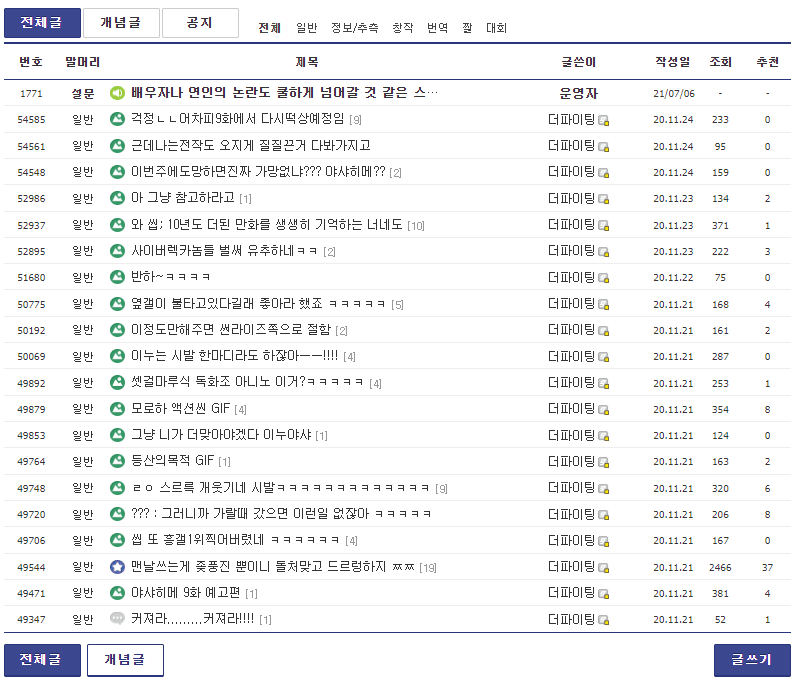Click author badge icon in row 50069
Image resolution: width=798 pixels, height=687 pixels.
[604, 357]
